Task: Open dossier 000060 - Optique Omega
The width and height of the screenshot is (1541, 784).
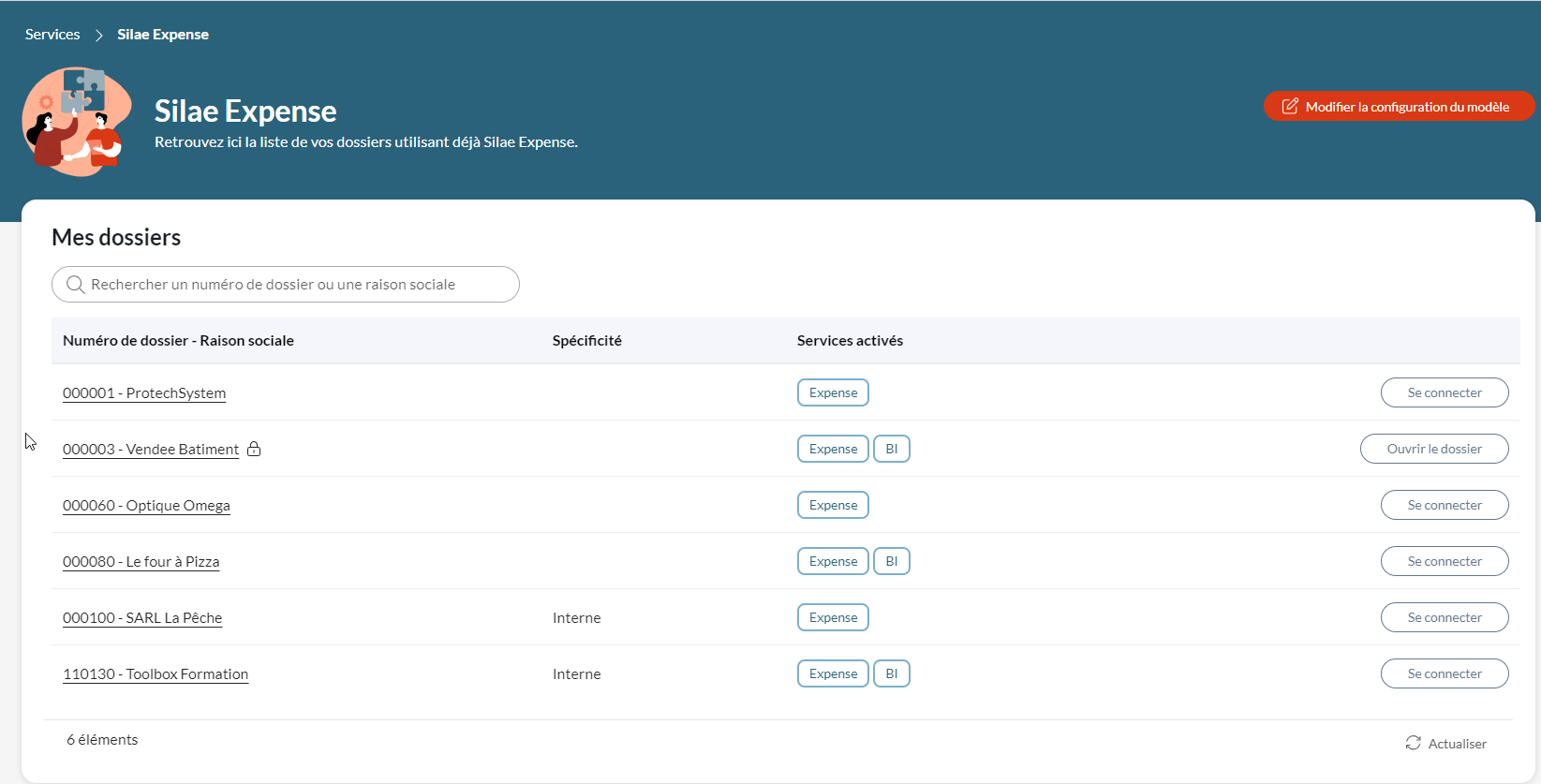Action: 146,506
